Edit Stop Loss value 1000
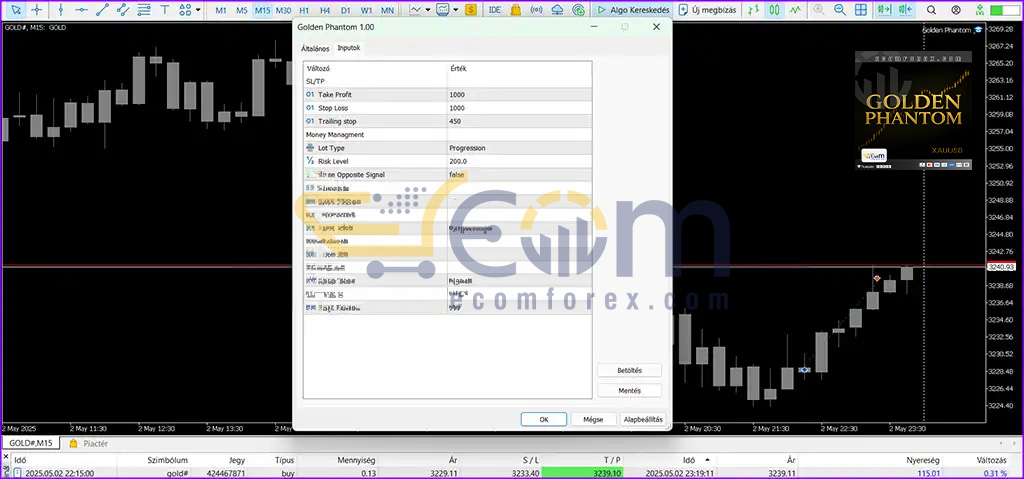 [520, 108]
